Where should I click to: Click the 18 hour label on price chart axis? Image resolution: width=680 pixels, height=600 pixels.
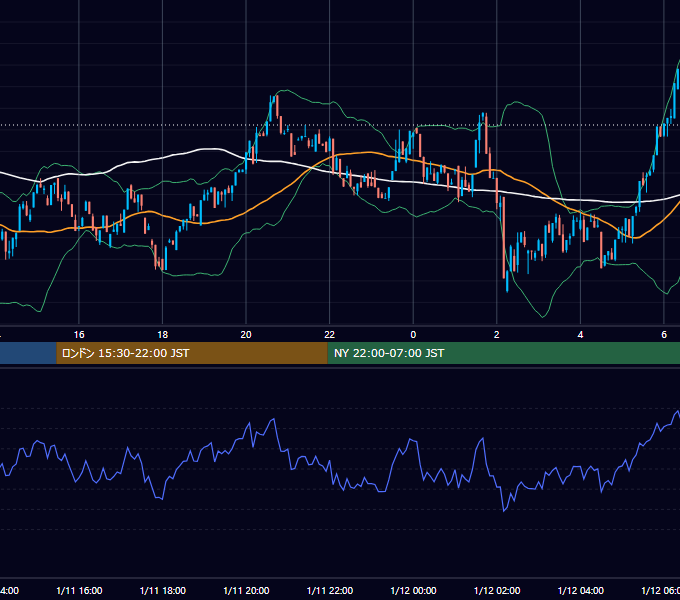coord(163,335)
